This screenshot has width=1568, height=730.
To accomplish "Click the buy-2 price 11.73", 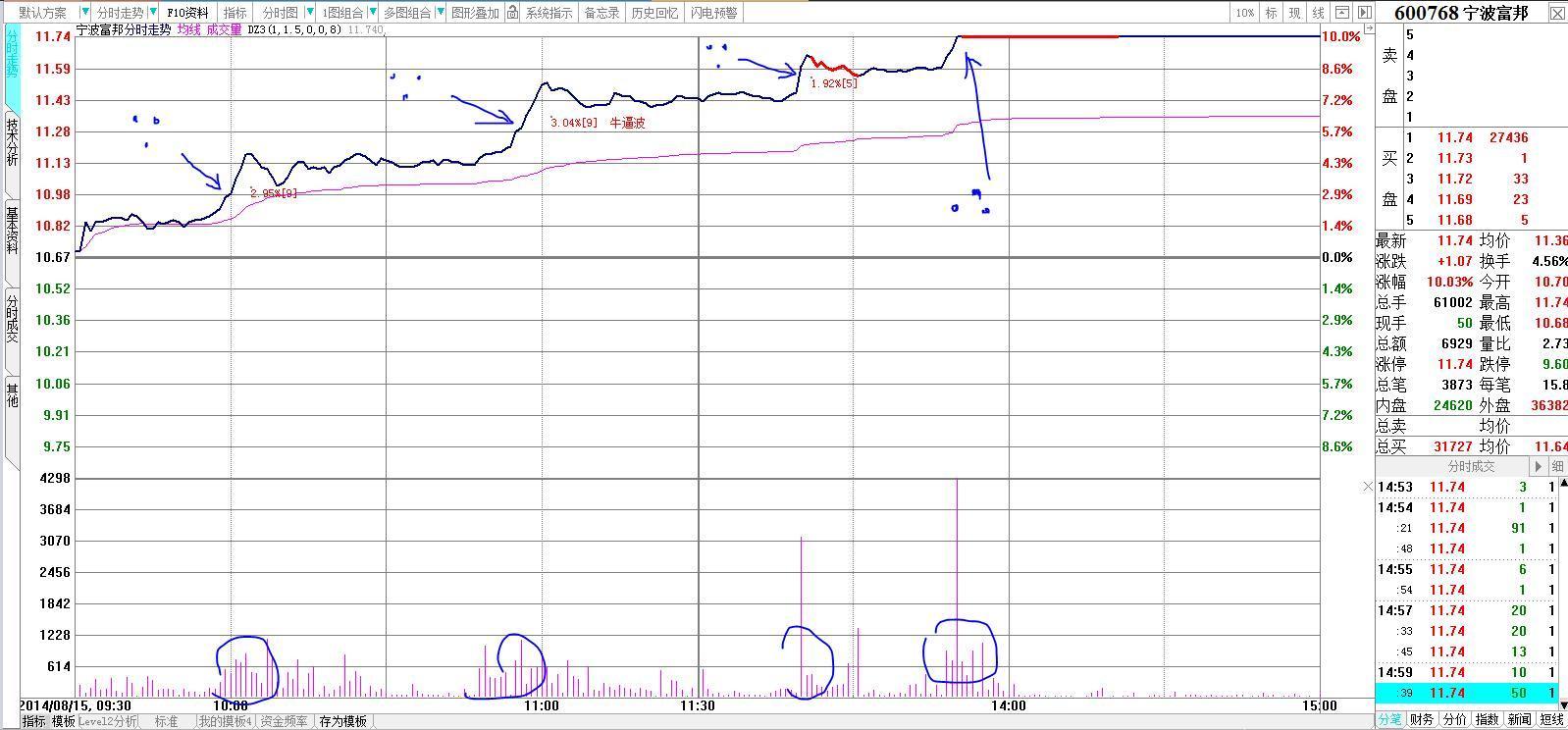I will (x=1455, y=159).
